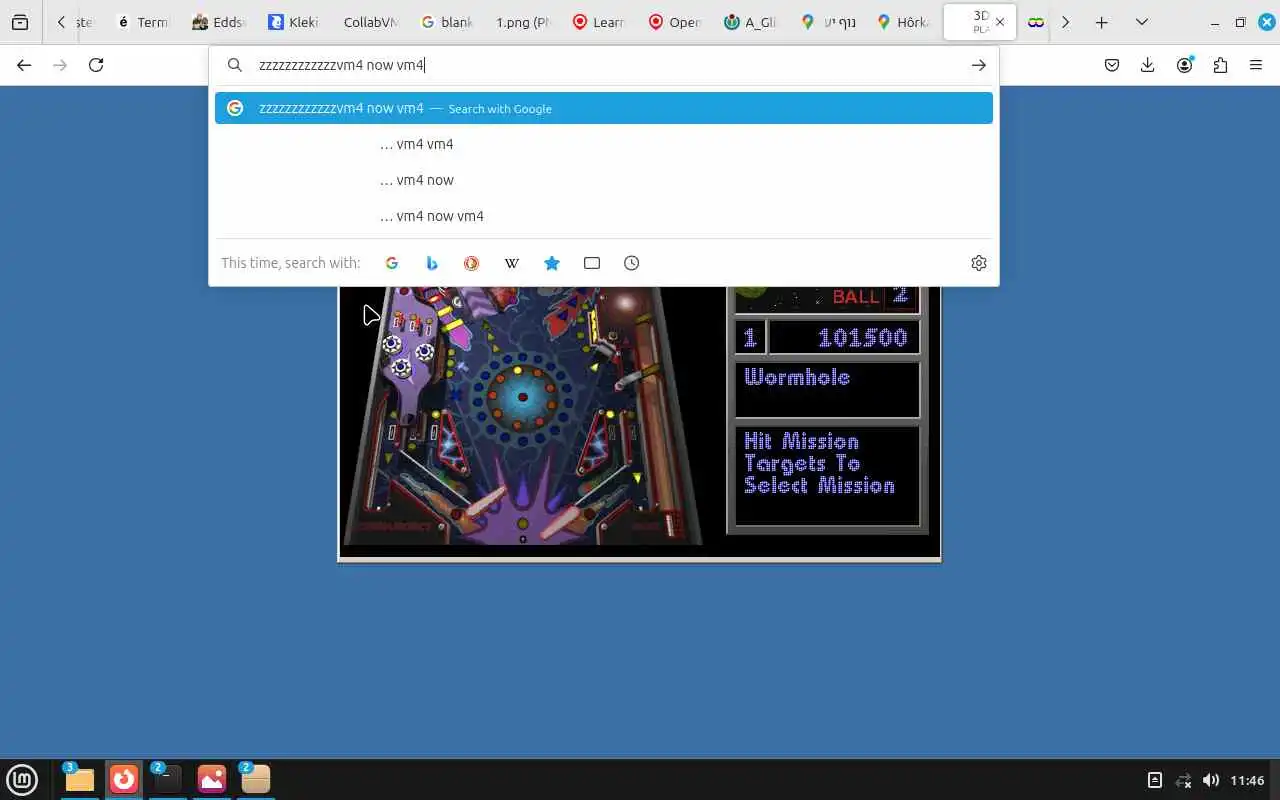Open the image viewer taskbar icon
This screenshot has width=1280, height=800.
pyautogui.click(x=212, y=779)
